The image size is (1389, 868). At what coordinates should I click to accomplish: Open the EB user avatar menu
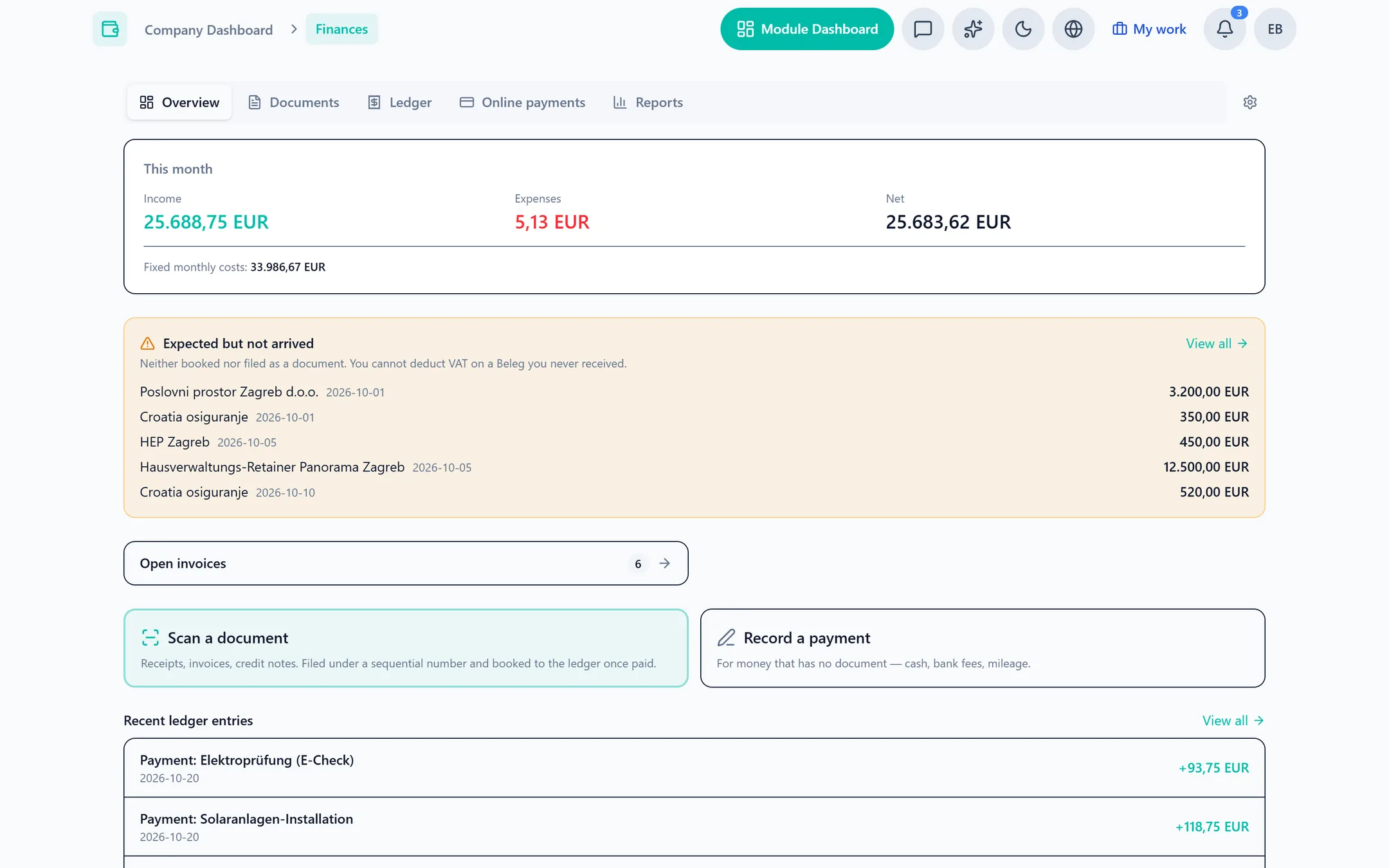pyautogui.click(x=1275, y=29)
